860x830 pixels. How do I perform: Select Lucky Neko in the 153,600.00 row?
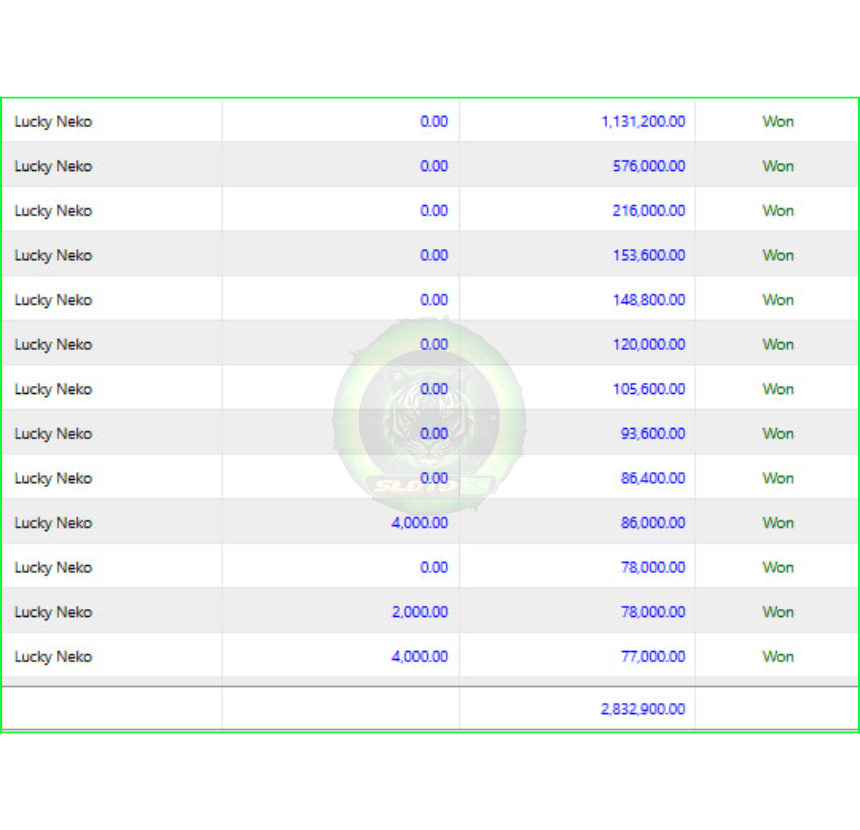tap(53, 255)
